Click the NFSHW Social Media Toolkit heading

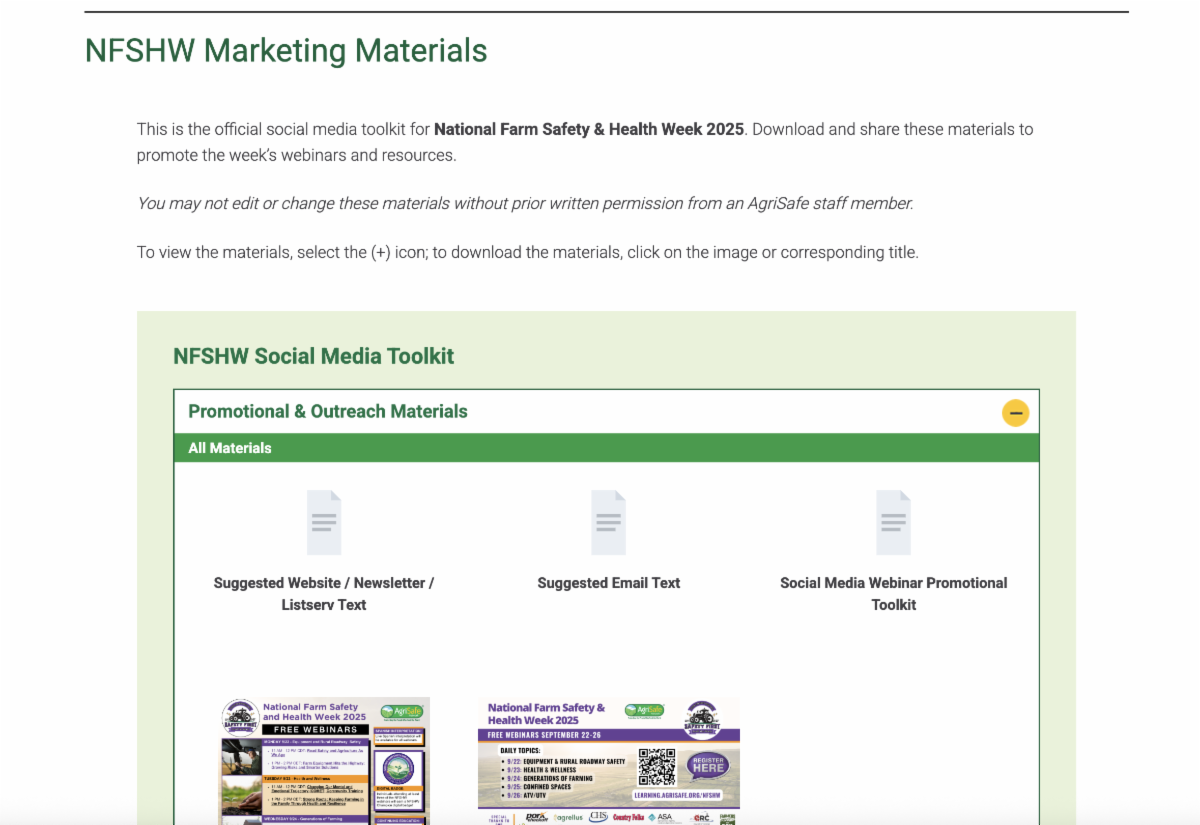314,356
